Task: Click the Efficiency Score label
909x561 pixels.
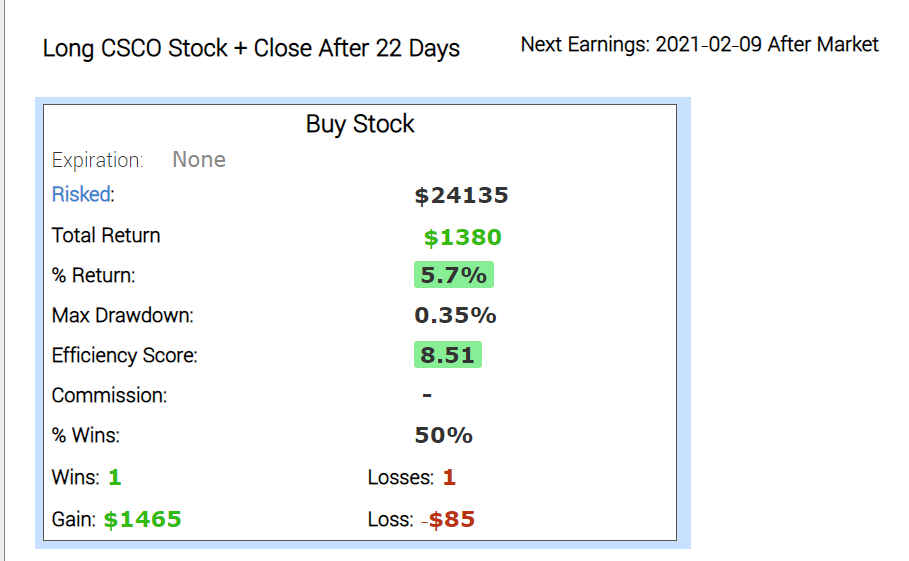Action: point(124,356)
